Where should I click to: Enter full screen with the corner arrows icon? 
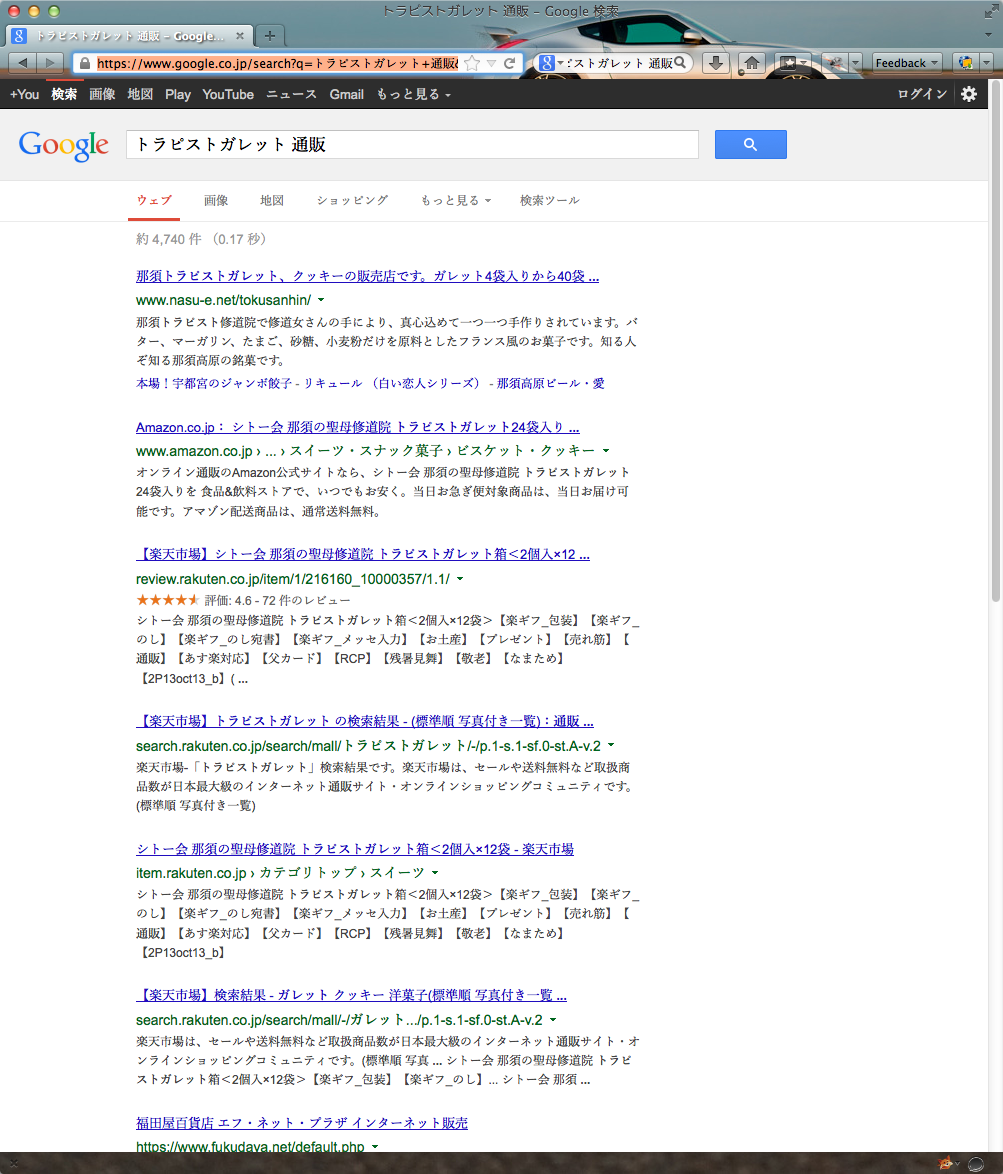click(x=990, y=11)
